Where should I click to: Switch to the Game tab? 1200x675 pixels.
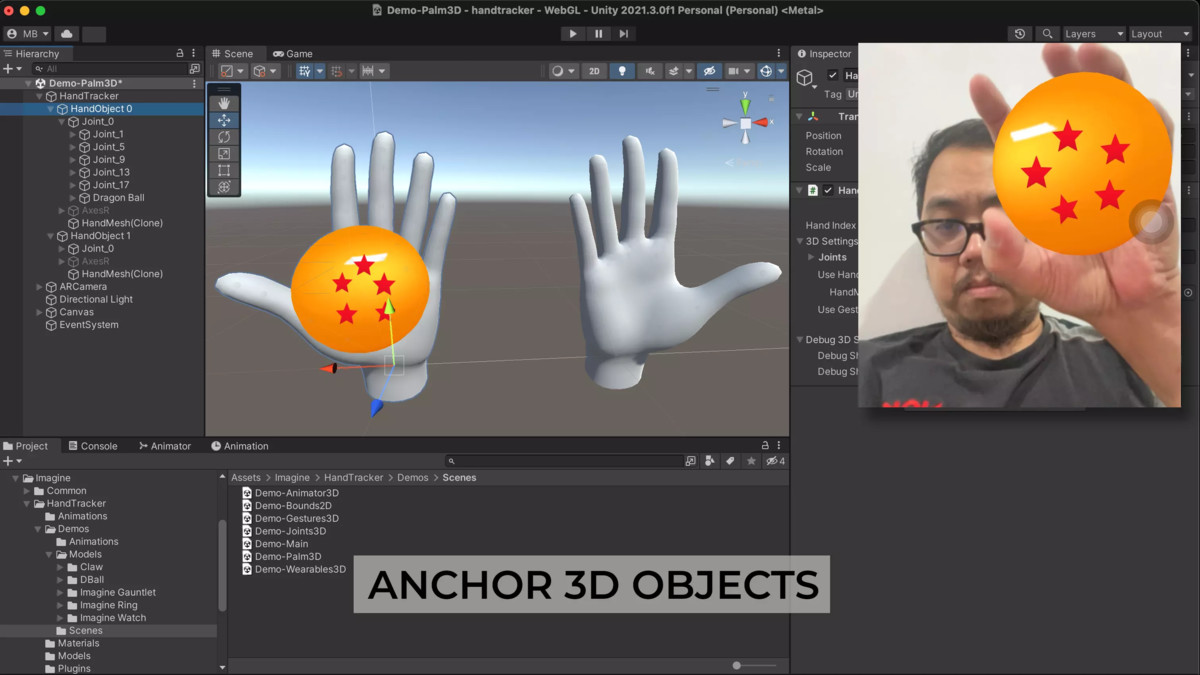(293, 53)
